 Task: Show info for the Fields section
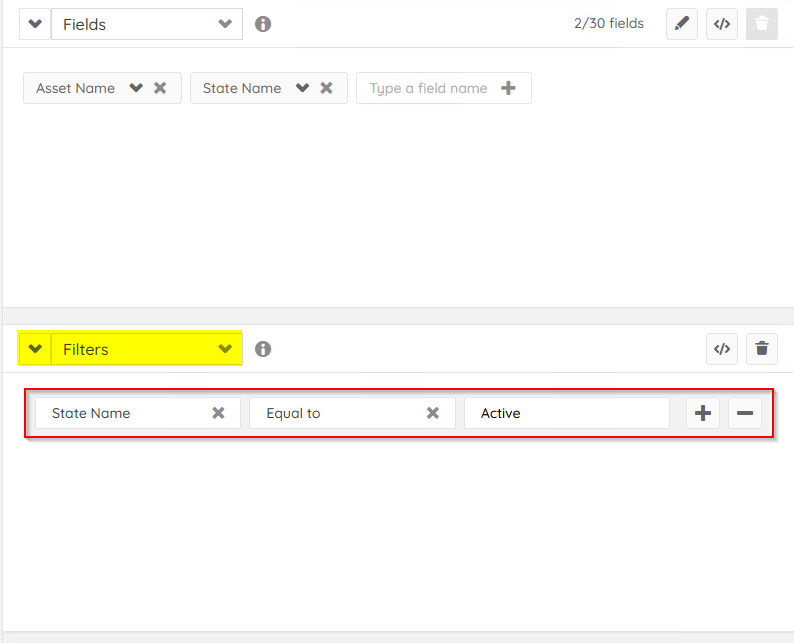click(x=263, y=24)
